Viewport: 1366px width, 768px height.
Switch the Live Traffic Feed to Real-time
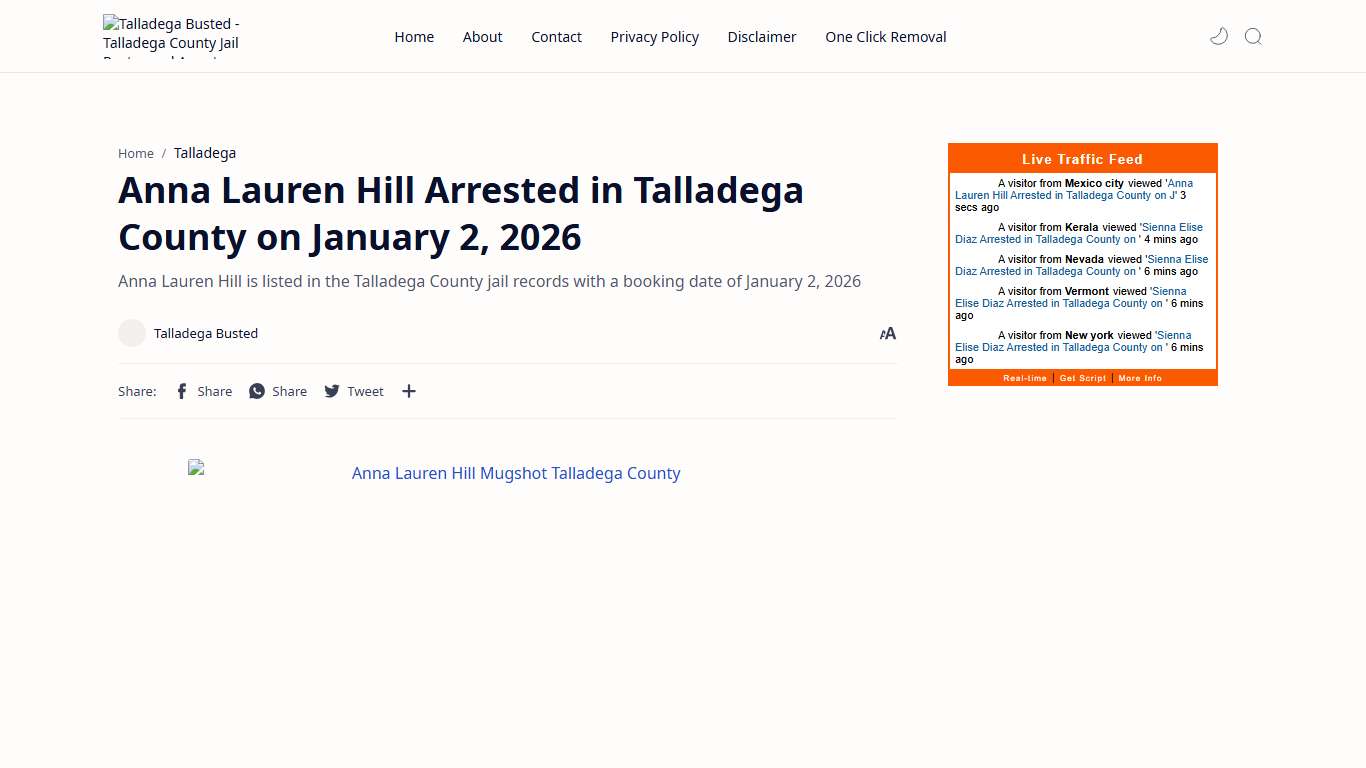tap(1025, 378)
